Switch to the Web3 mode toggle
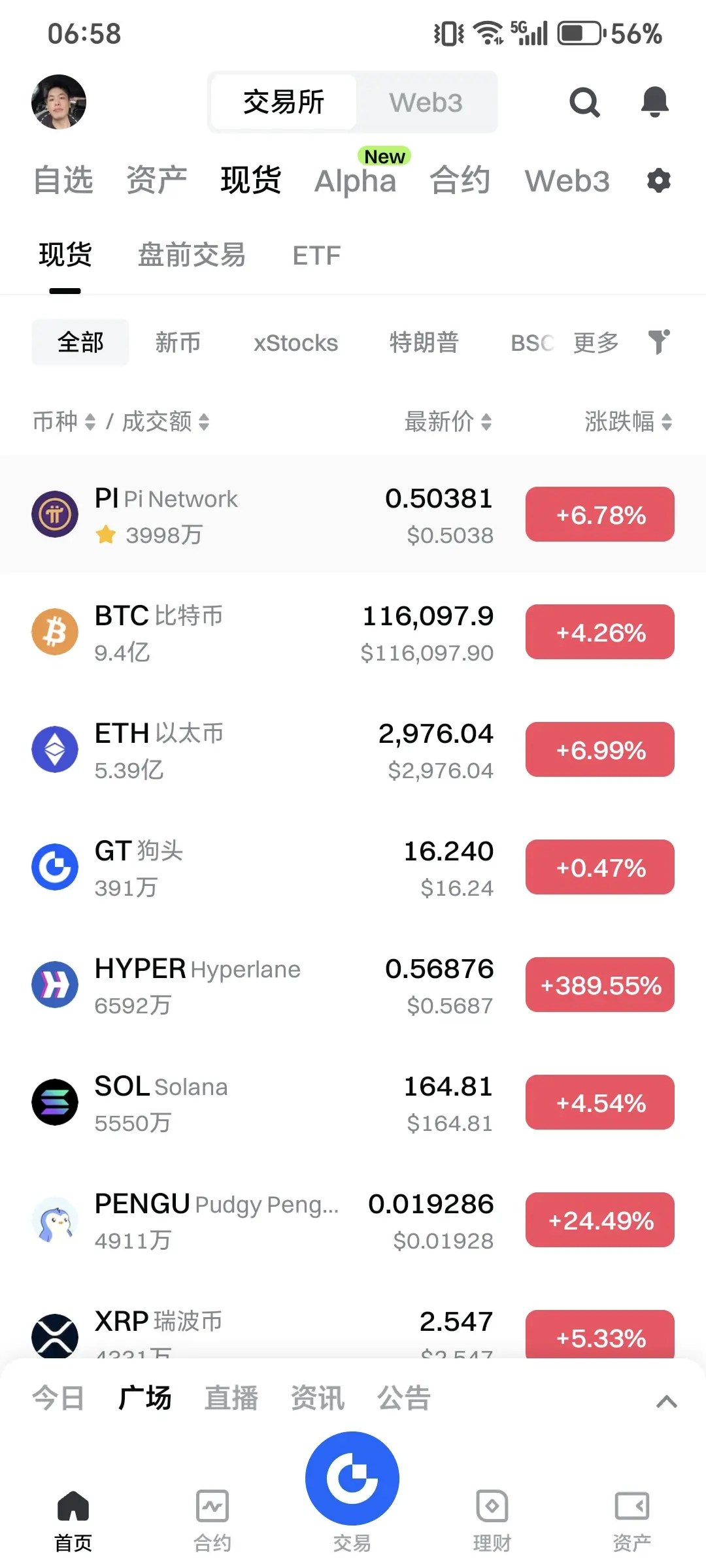The height and width of the screenshot is (1568, 706). tap(426, 103)
